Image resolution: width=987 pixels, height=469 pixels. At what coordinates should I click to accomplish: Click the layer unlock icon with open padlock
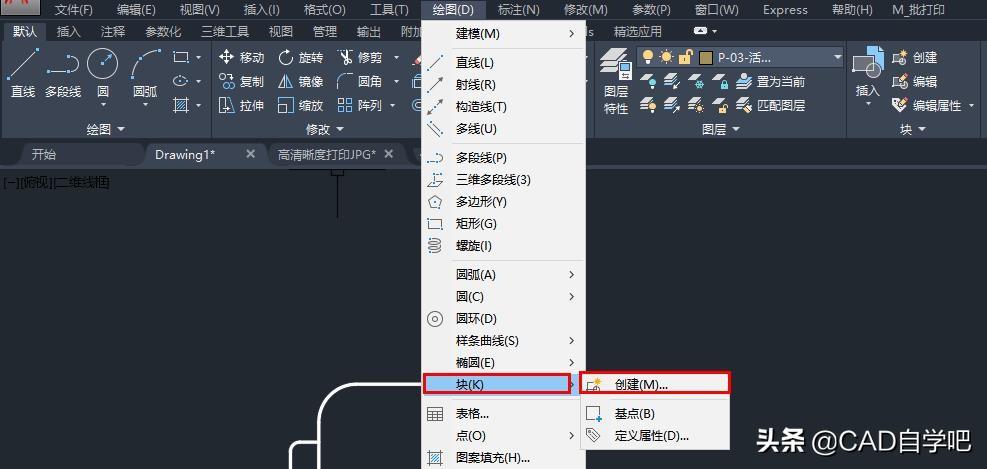pyautogui.click(x=720, y=105)
